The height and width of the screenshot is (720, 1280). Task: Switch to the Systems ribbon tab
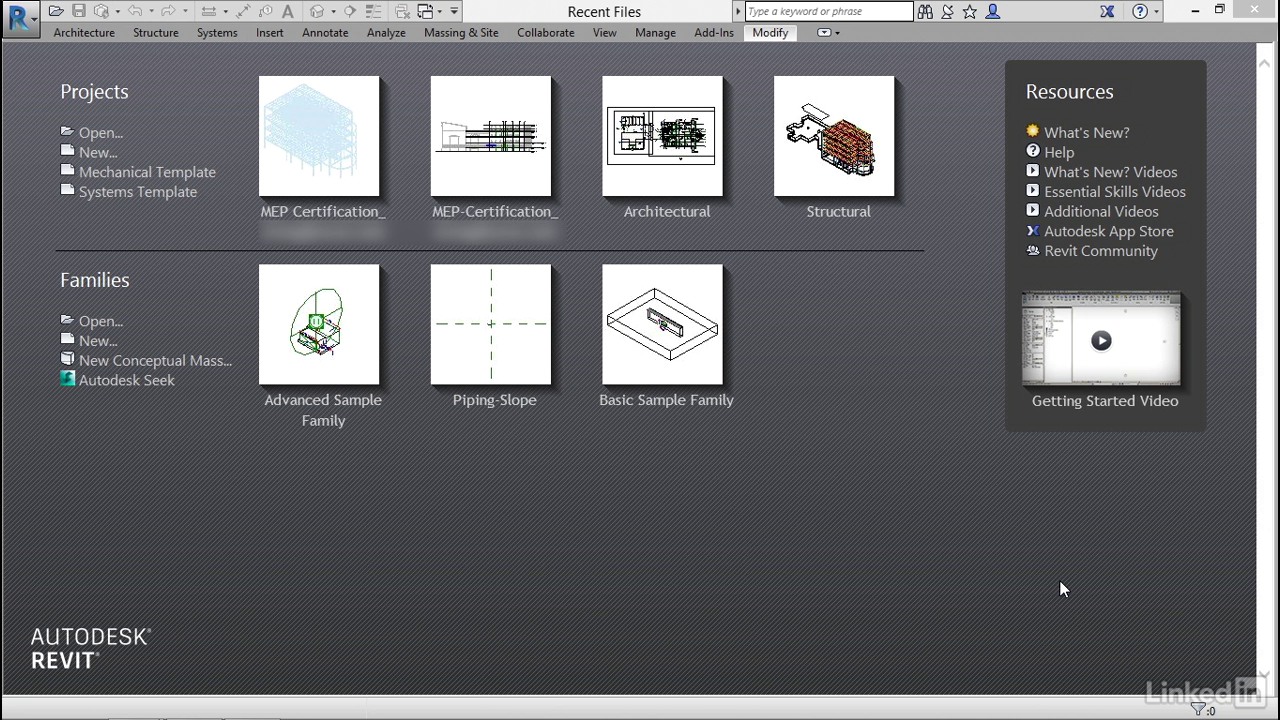[x=217, y=33]
